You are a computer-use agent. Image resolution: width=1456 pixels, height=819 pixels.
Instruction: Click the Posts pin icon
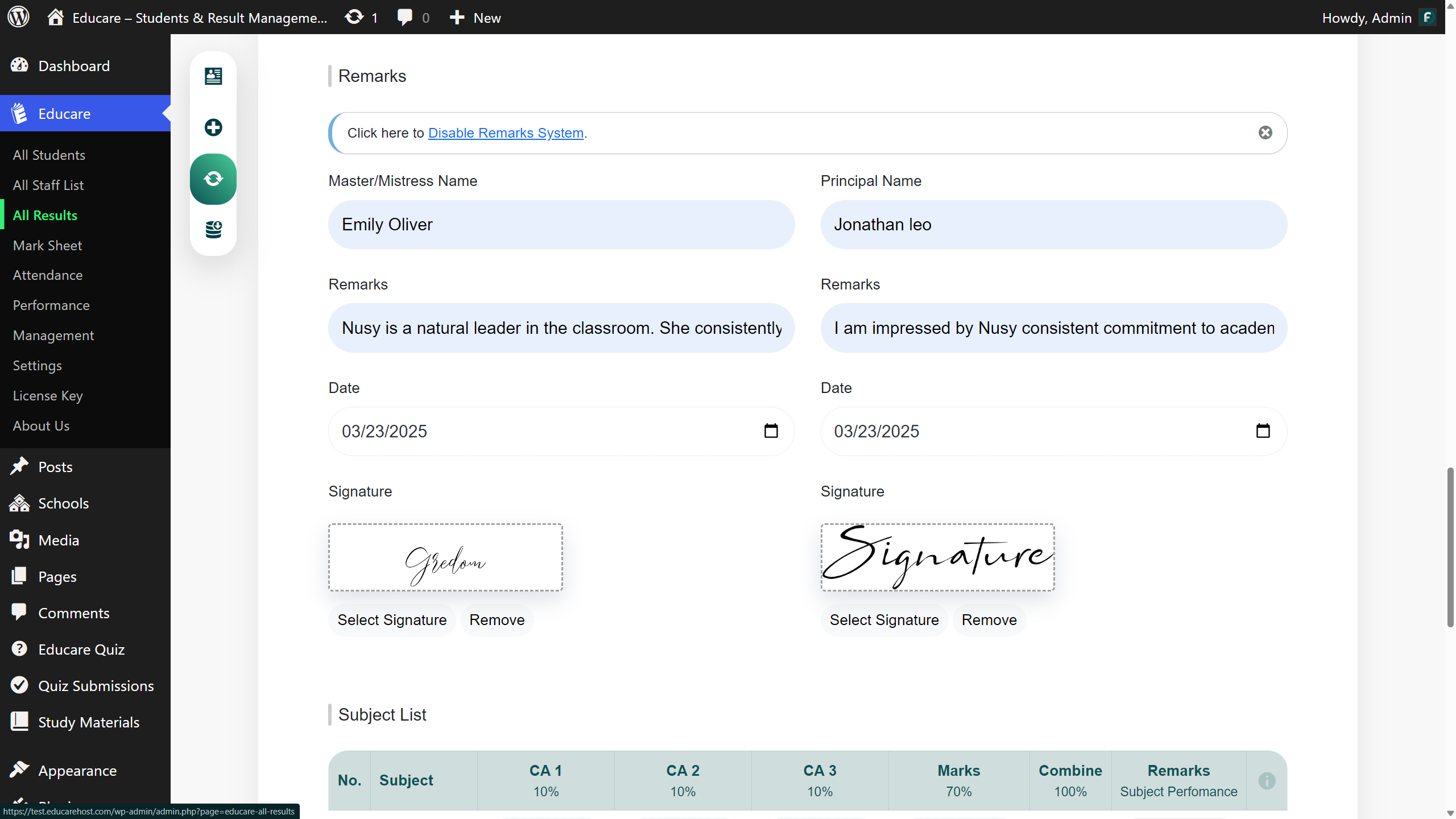(x=19, y=466)
